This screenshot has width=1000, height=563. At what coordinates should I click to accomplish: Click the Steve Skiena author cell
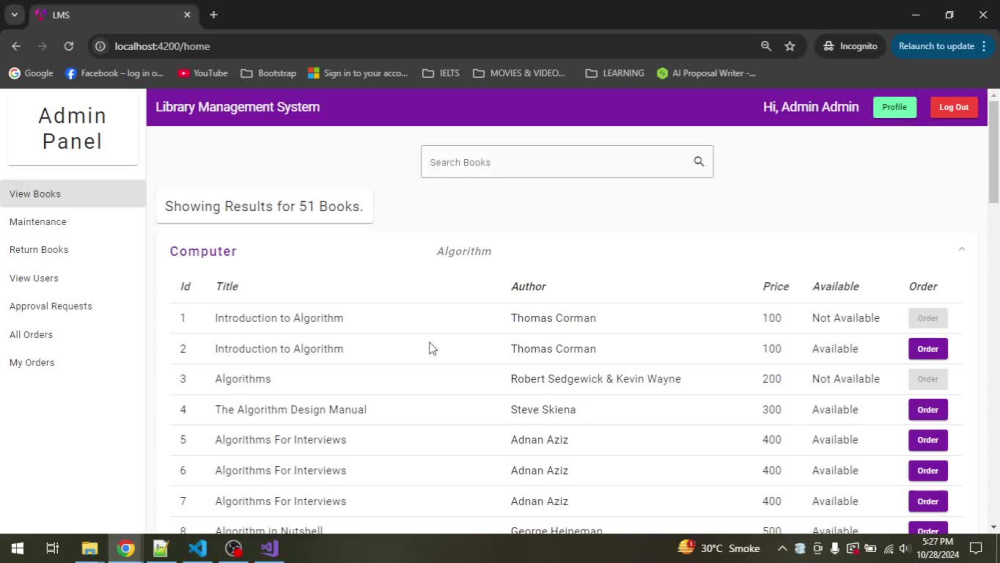tap(543, 409)
